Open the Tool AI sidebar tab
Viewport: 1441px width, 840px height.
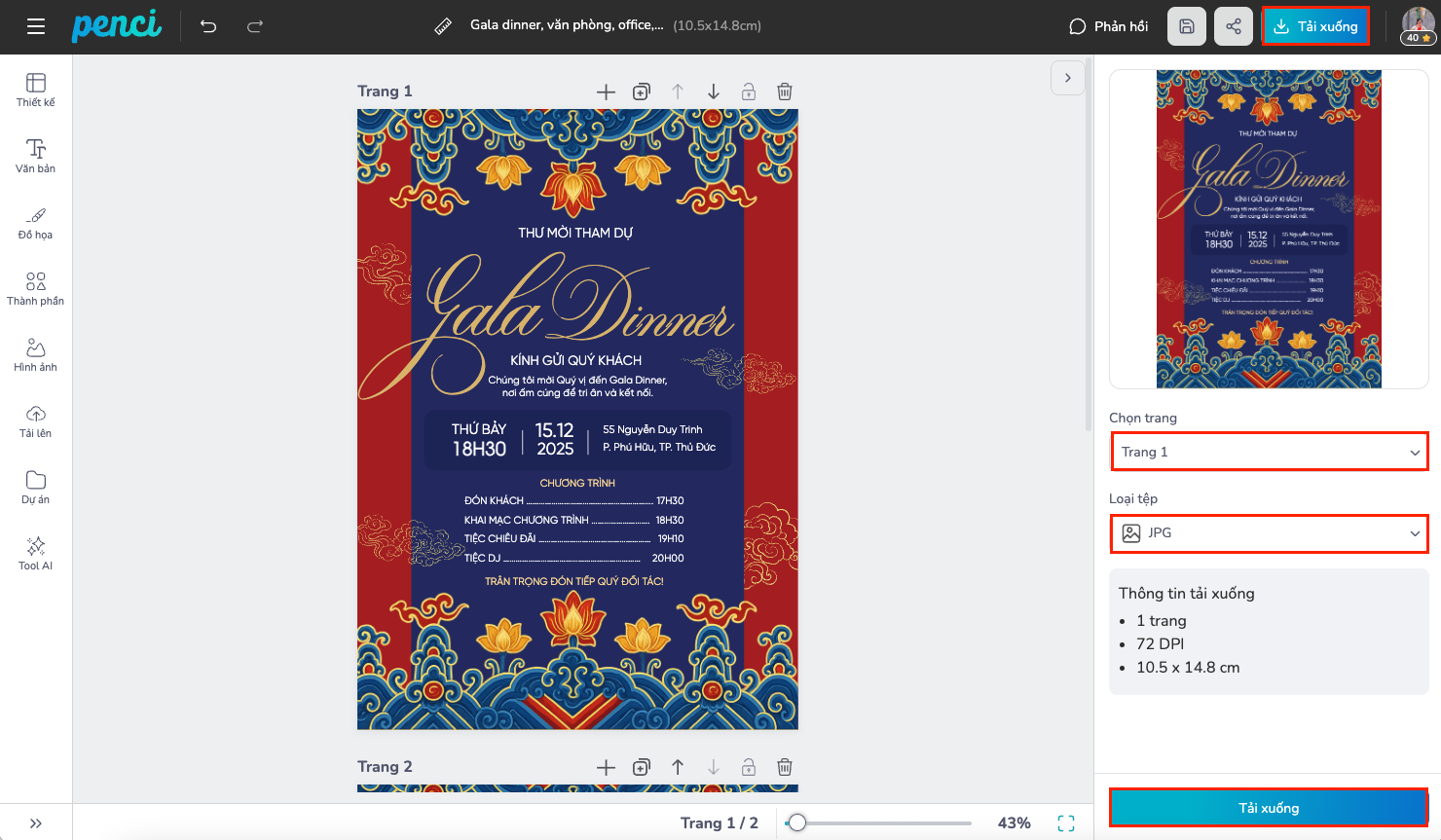36,553
